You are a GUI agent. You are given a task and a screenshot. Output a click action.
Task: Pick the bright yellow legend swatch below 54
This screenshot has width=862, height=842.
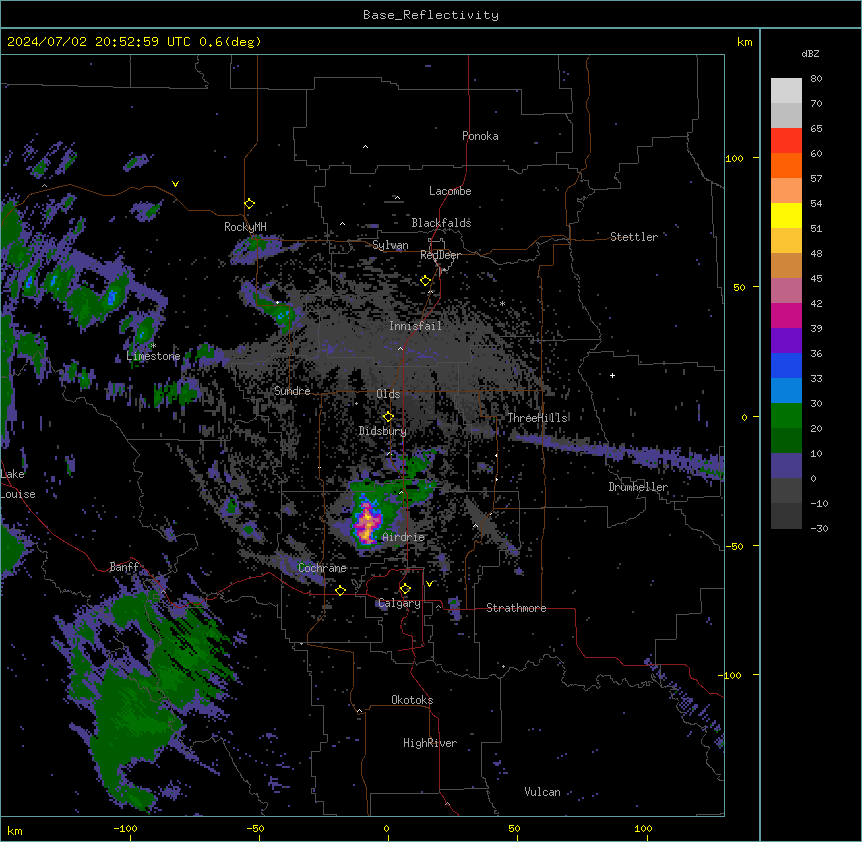786,215
